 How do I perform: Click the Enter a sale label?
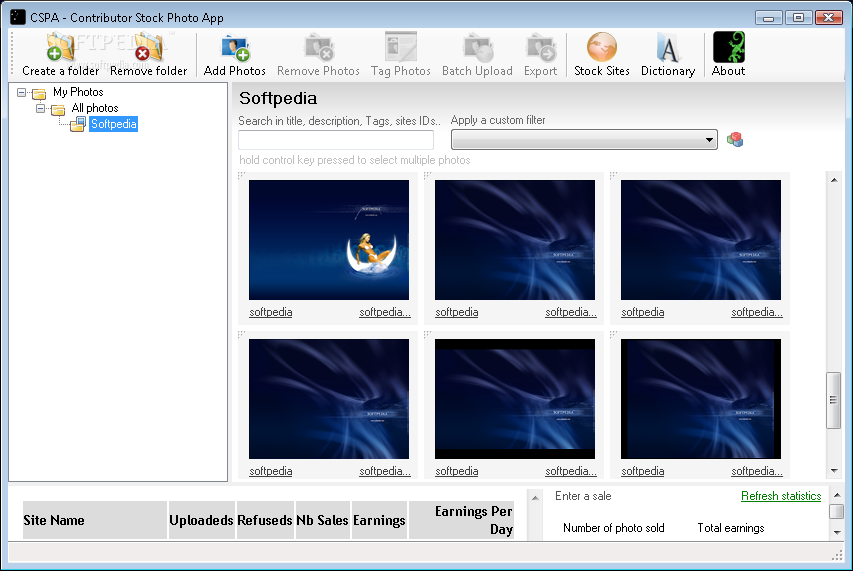tap(583, 496)
